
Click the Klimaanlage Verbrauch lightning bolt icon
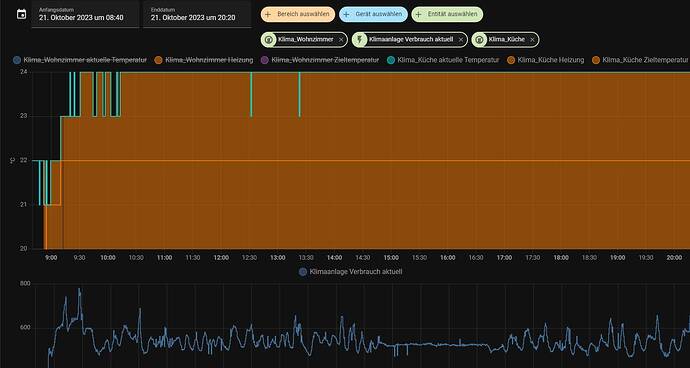click(360, 40)
